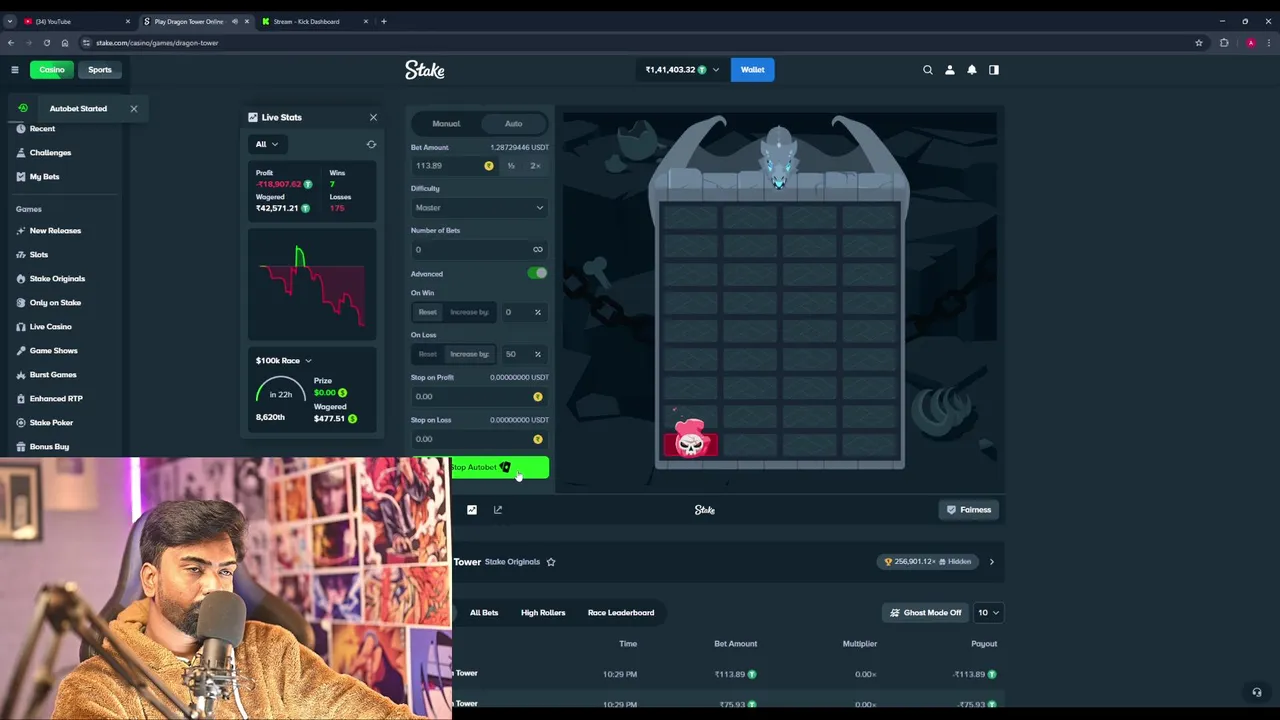Expand the All filter in Live Stats

[x=266, y=144]
